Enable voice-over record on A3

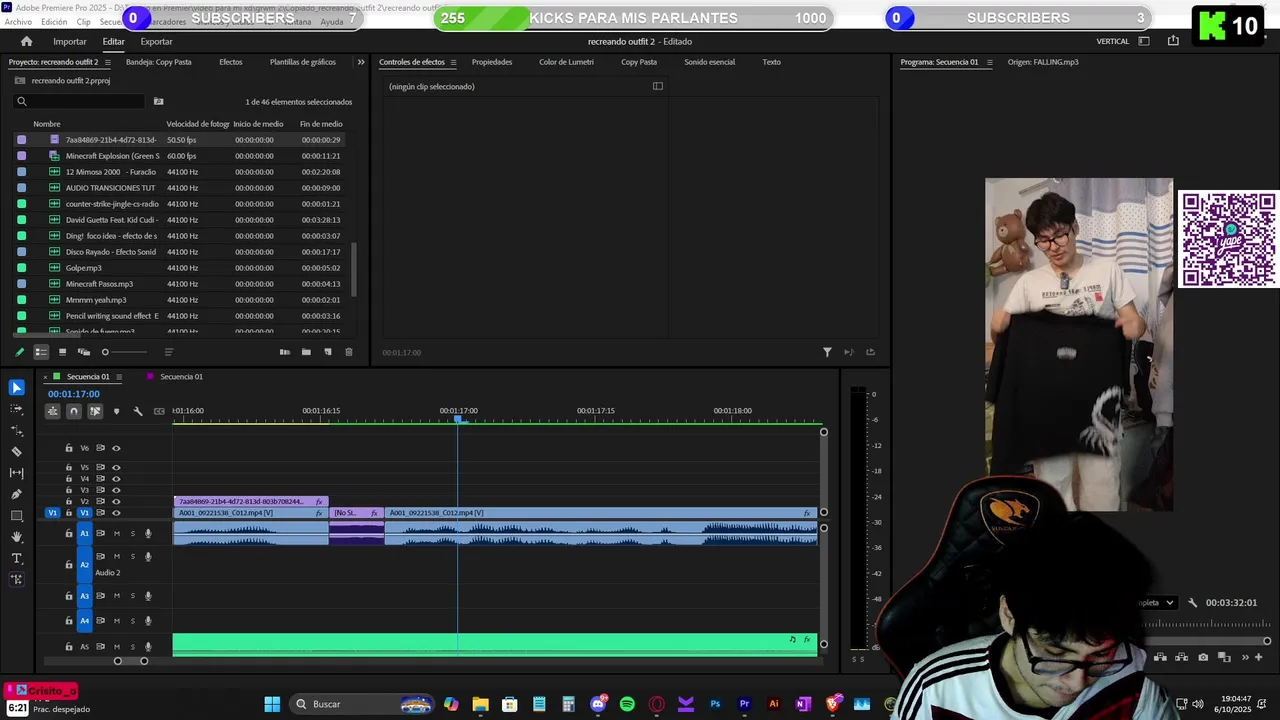(148, 596)
